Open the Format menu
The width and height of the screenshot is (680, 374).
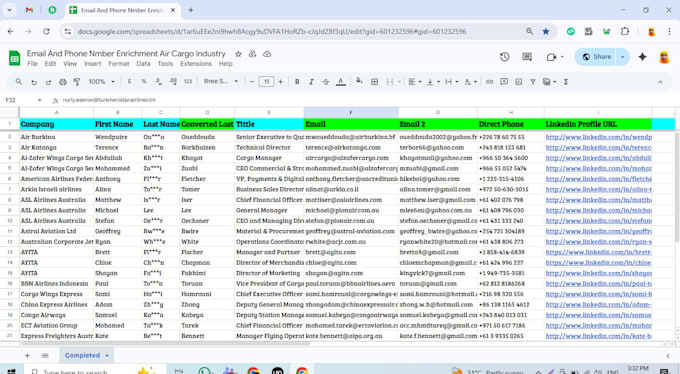pyautogui.click(x=119, y=64)
